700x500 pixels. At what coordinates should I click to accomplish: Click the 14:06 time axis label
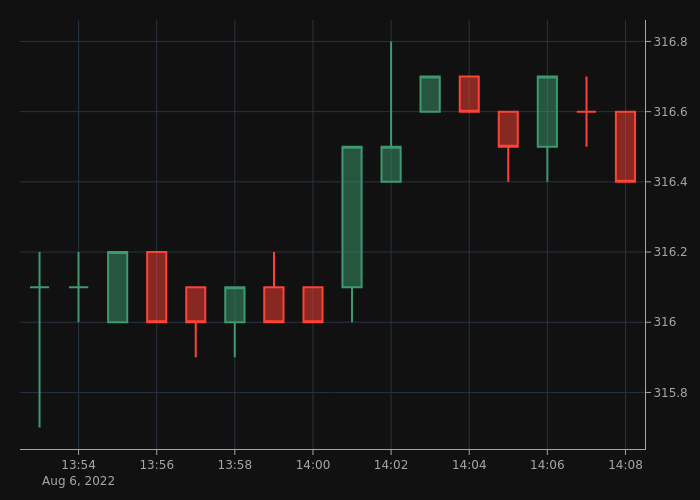[547, 465]
